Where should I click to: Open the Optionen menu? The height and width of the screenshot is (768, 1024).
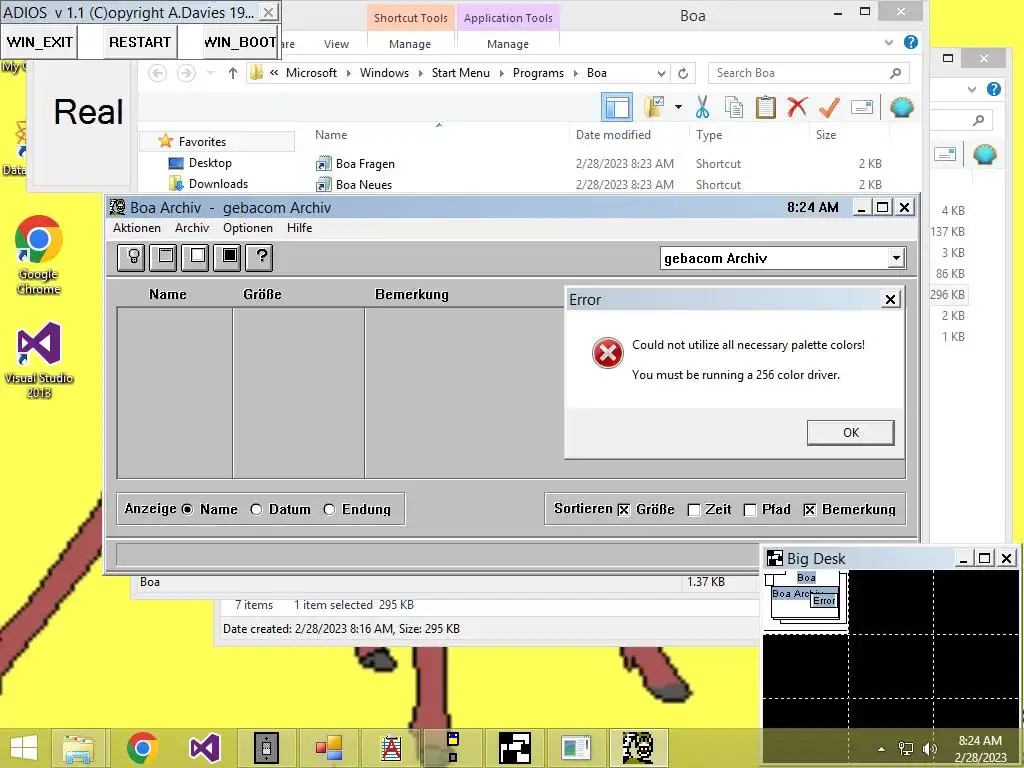(x=248, y=228)
